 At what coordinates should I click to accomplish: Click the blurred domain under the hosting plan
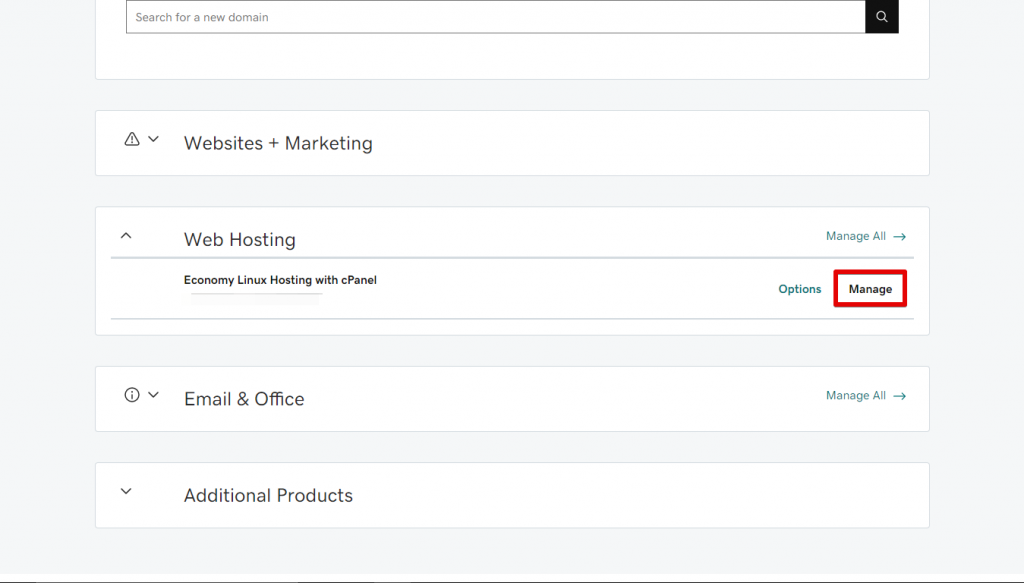coord(256,298)
